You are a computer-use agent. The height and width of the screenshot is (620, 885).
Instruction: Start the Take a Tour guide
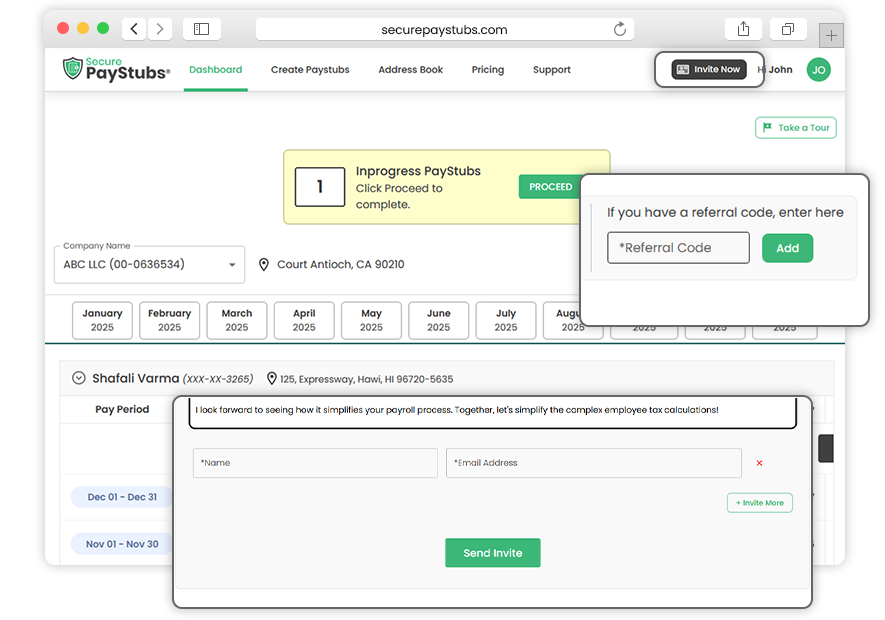795,128
